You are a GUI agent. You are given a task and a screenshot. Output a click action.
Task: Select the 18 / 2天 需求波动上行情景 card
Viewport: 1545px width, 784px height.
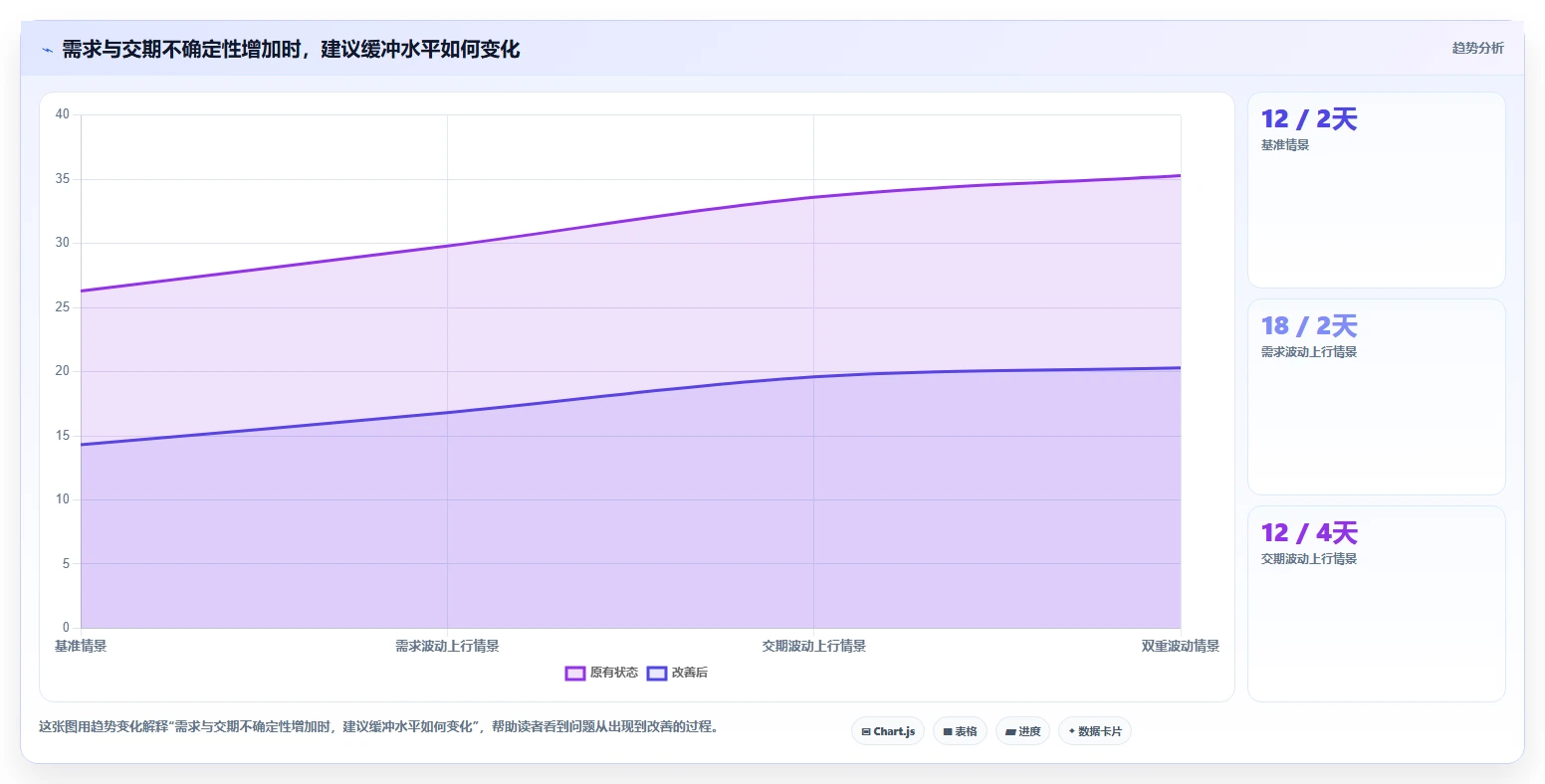[x=1376, y=397]
